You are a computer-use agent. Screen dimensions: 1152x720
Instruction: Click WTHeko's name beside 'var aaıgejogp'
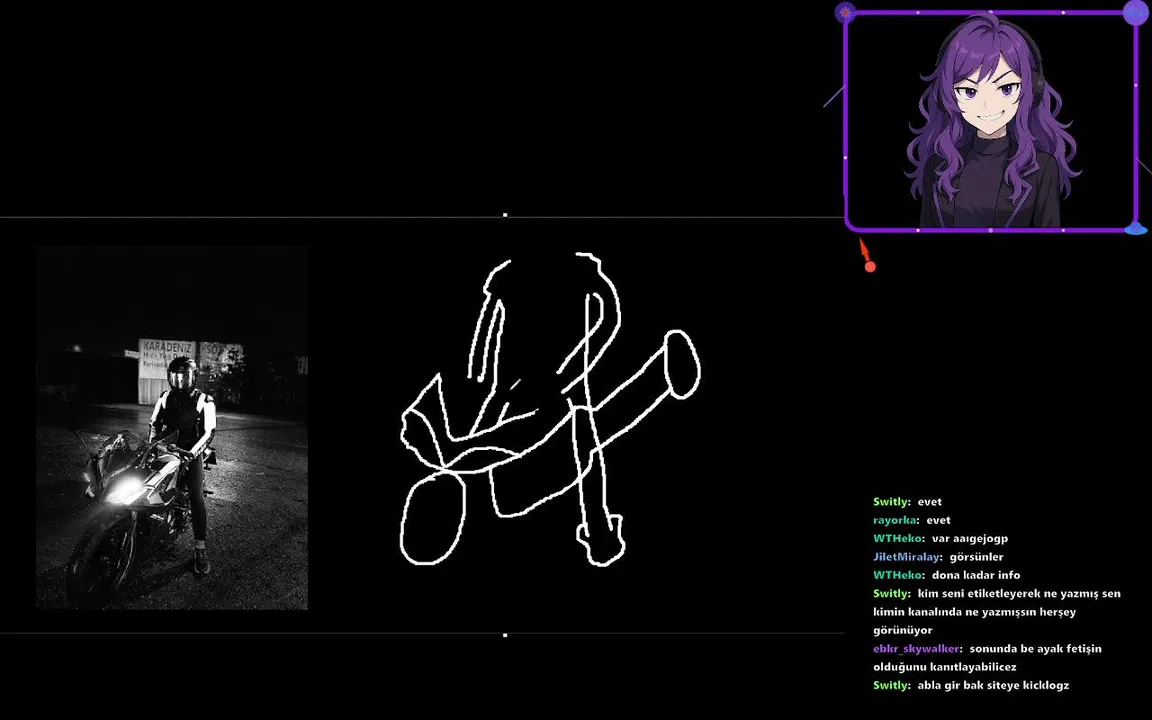coord(897,539)
